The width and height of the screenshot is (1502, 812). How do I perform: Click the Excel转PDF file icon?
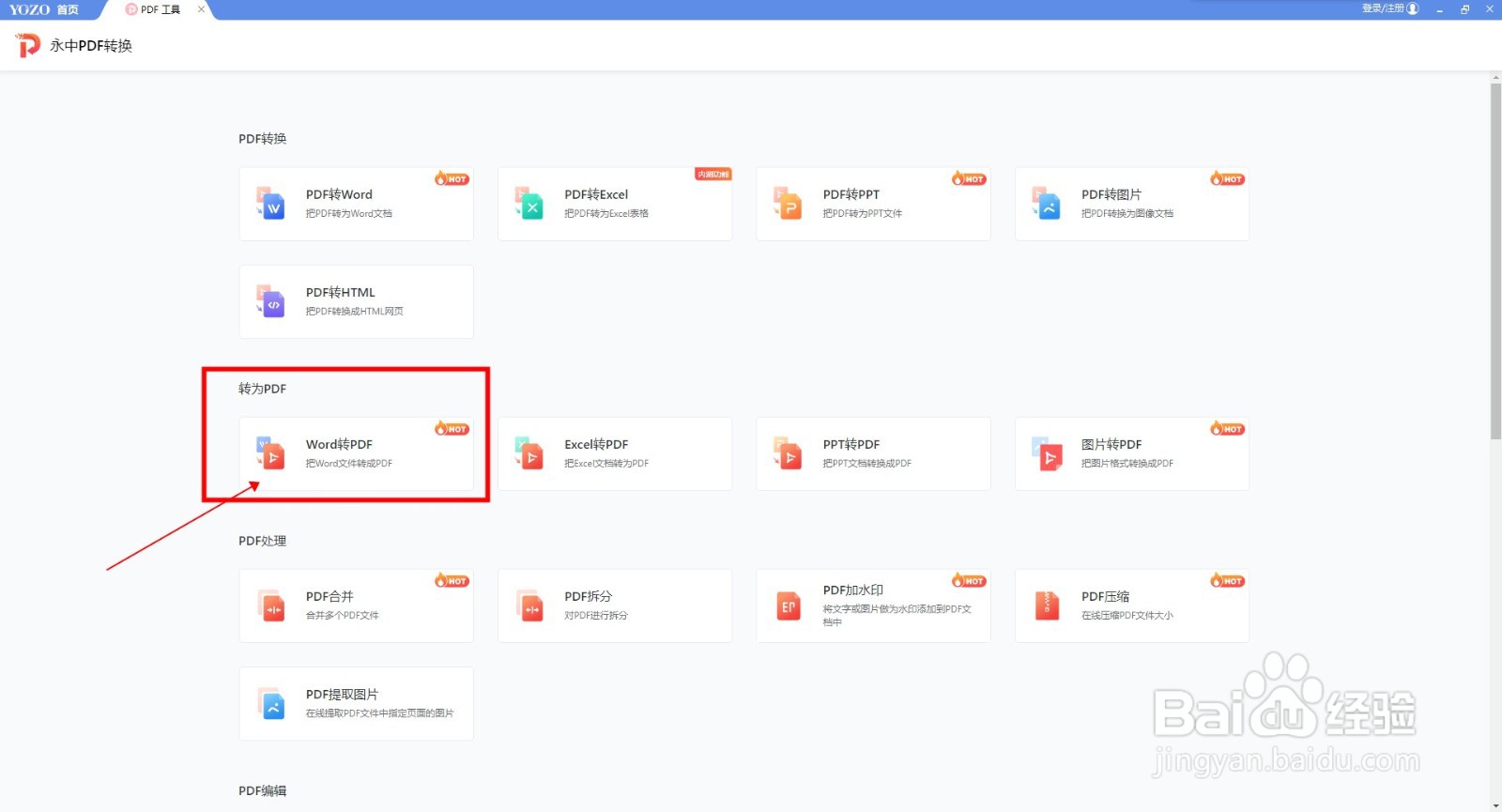point(529,453)
